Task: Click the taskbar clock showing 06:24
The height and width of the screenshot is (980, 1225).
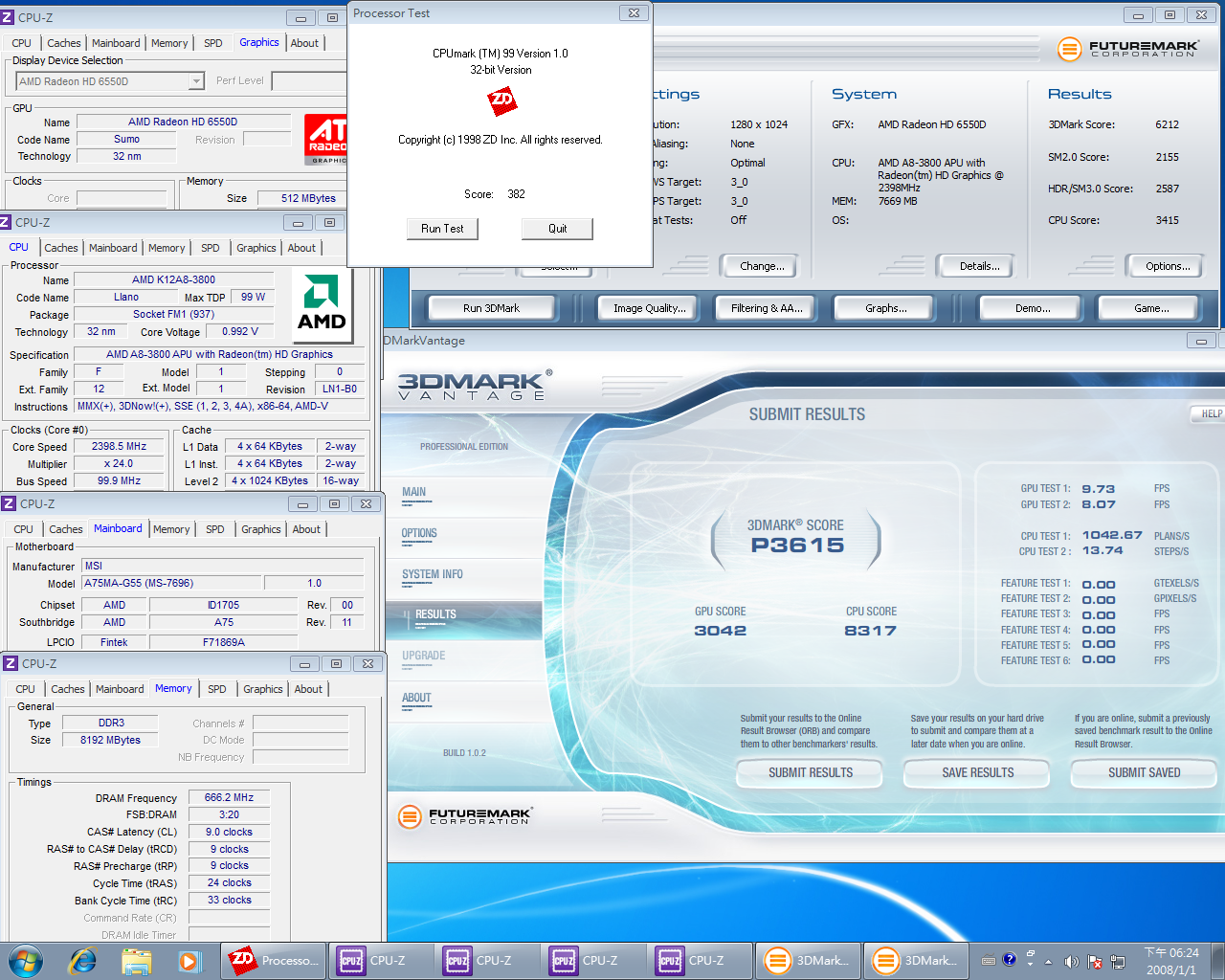Action: pyautogui.click(x=1171, y=961)
